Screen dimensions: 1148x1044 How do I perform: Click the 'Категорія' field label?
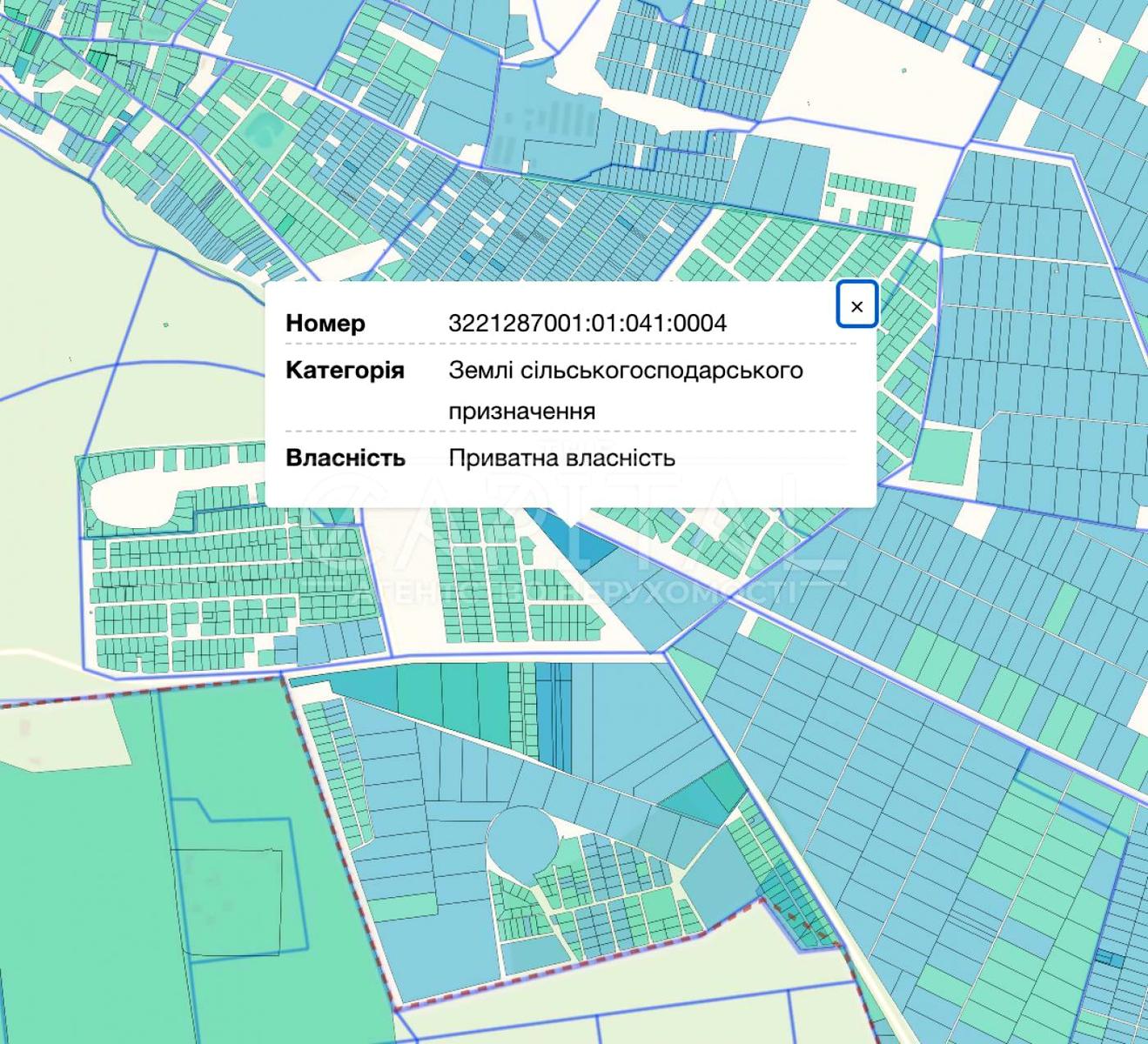pyautogui.click(x=345, y=371)
